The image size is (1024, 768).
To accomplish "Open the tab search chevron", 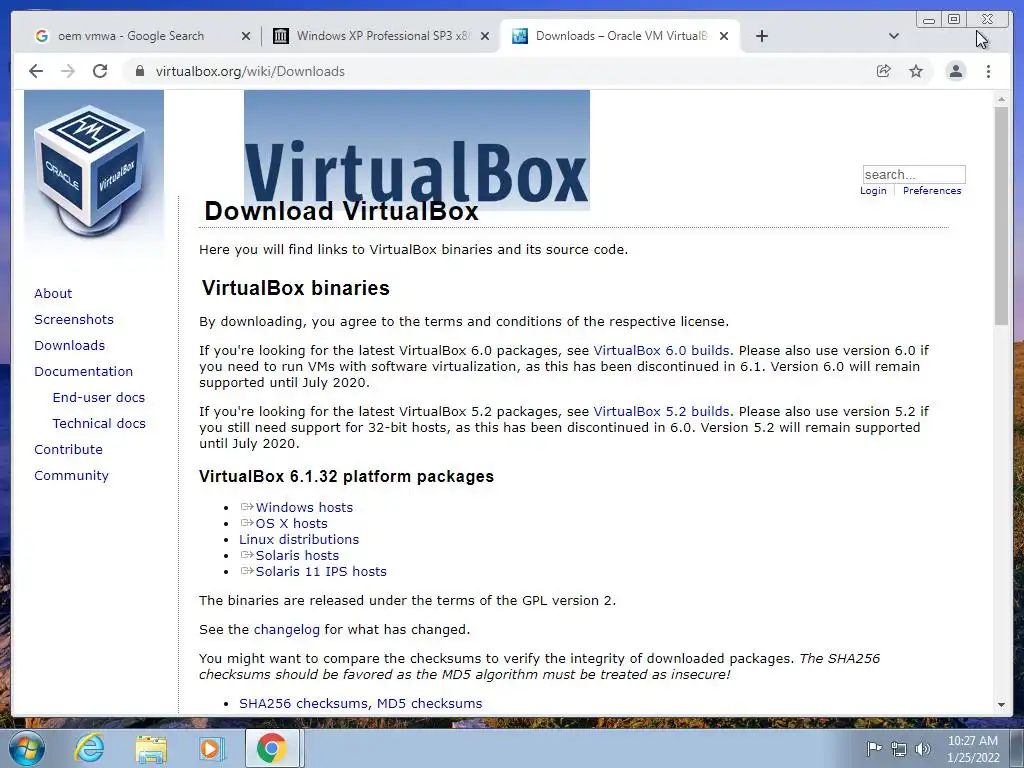I will click(894, 36).
